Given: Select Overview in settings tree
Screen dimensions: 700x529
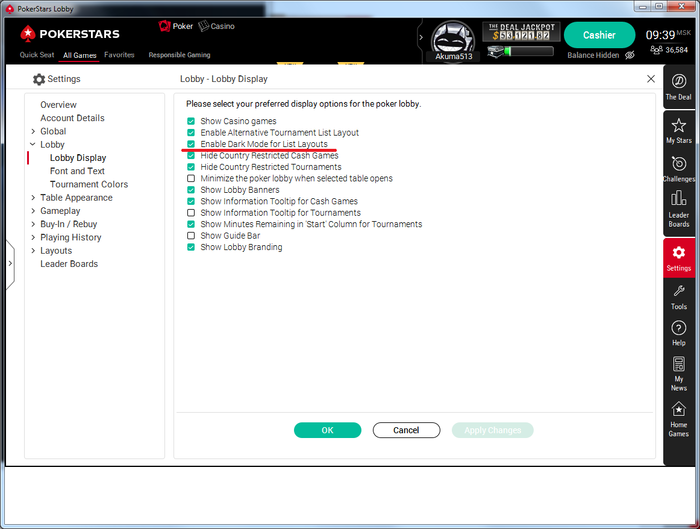Looking at the screenshot, I should coord(58,104).
